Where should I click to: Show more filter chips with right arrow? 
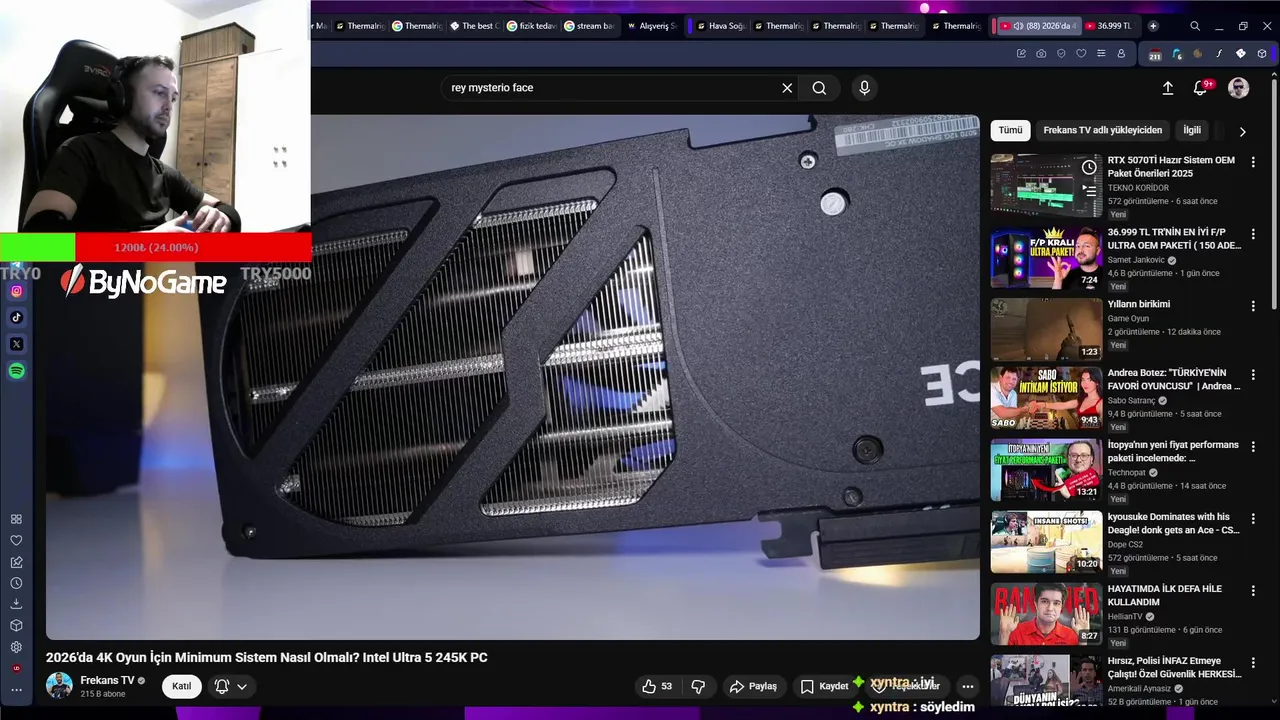(x=1242, y=131)
